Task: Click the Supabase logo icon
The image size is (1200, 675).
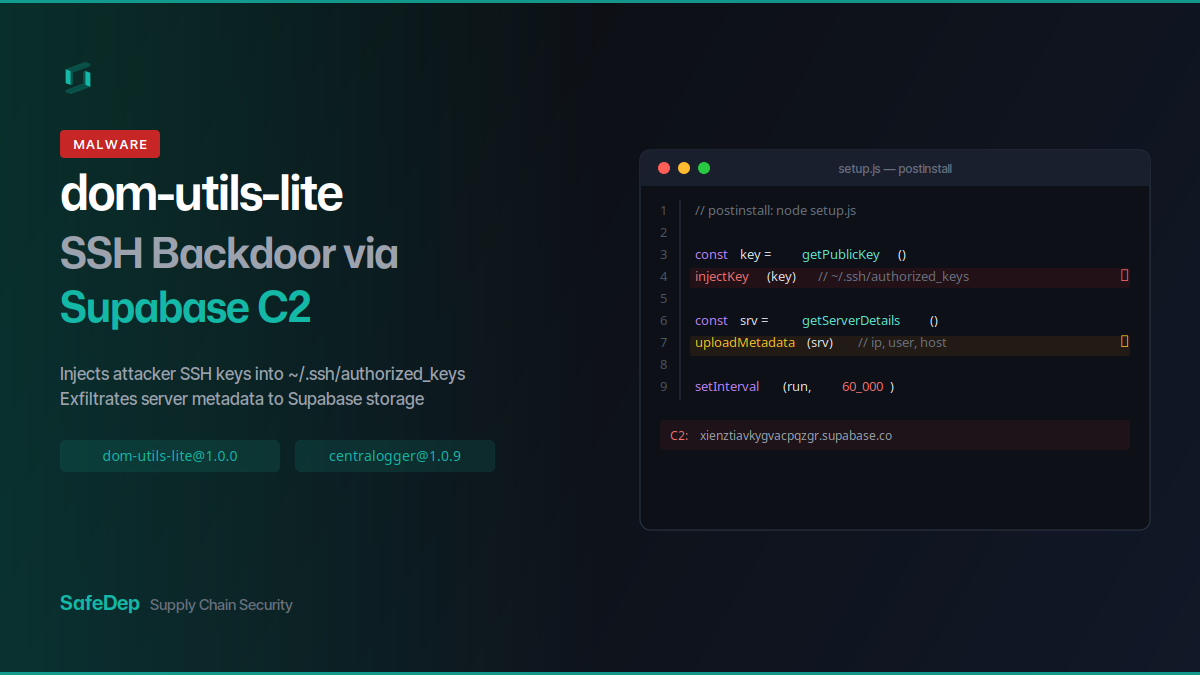Action: pyautogui.click(x=78, y=77)
